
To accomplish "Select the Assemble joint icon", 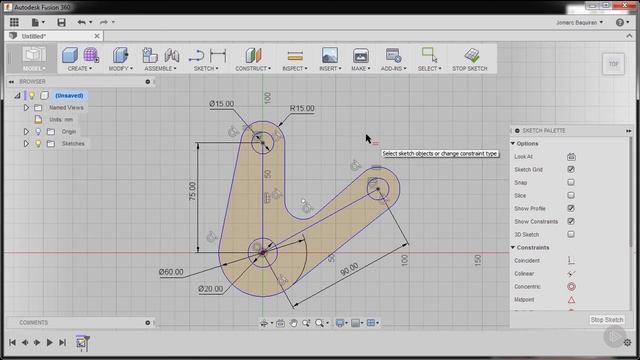I will click(x=172, y=55).
